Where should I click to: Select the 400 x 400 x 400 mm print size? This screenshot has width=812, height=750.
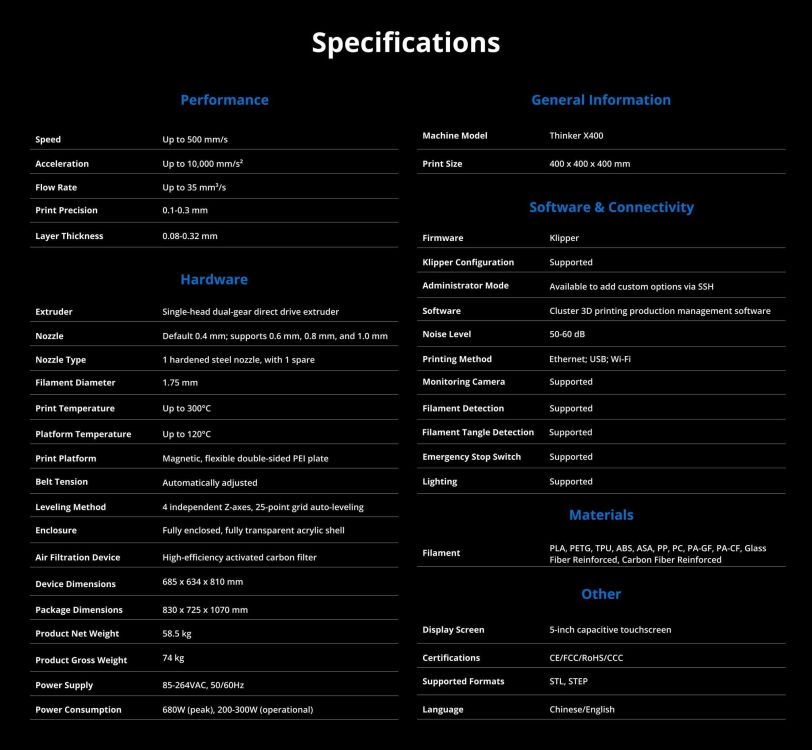pos(589,164)
